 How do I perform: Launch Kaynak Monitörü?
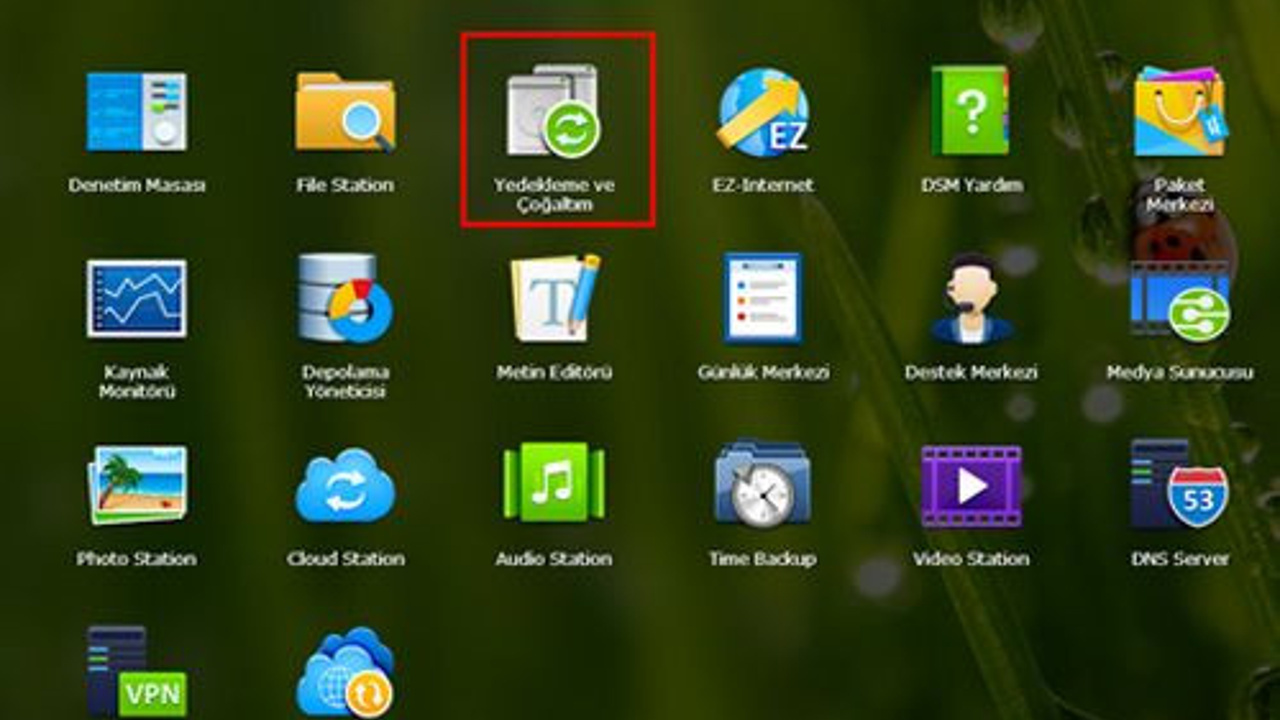pyautogui.click(x=136, y=299)
